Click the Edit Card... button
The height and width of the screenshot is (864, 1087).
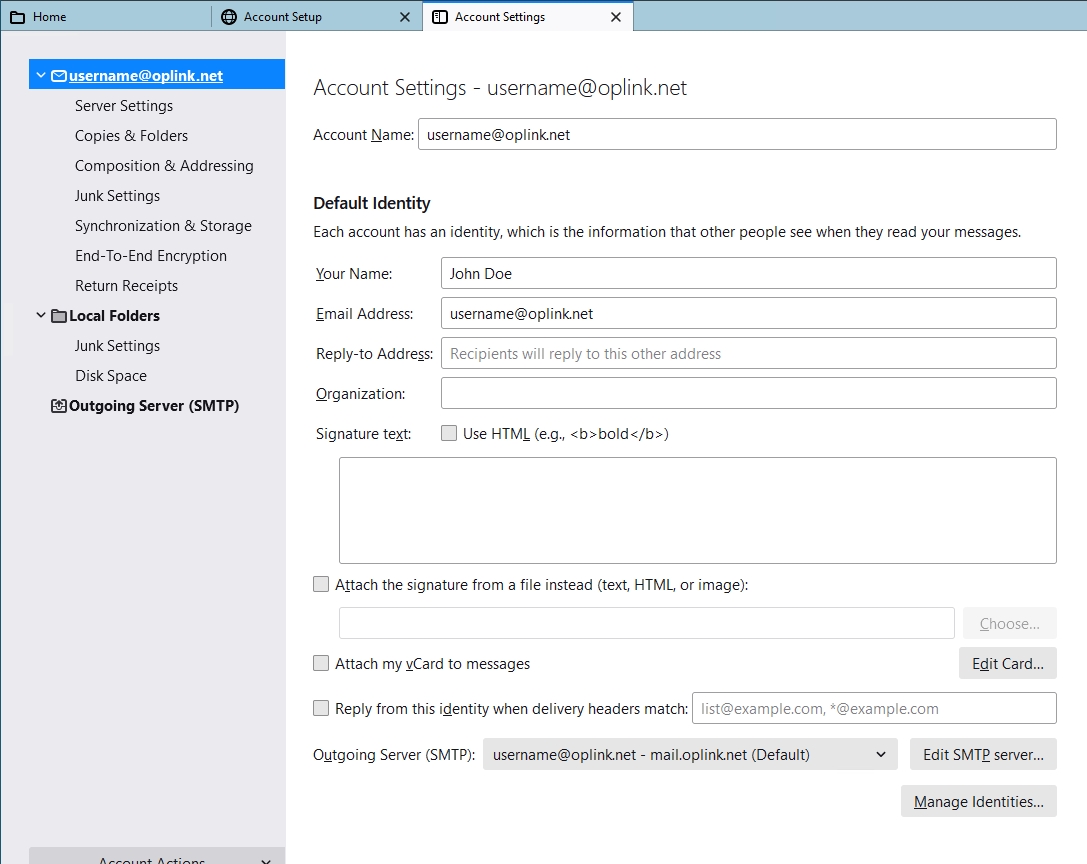[x=1007, y=664]
